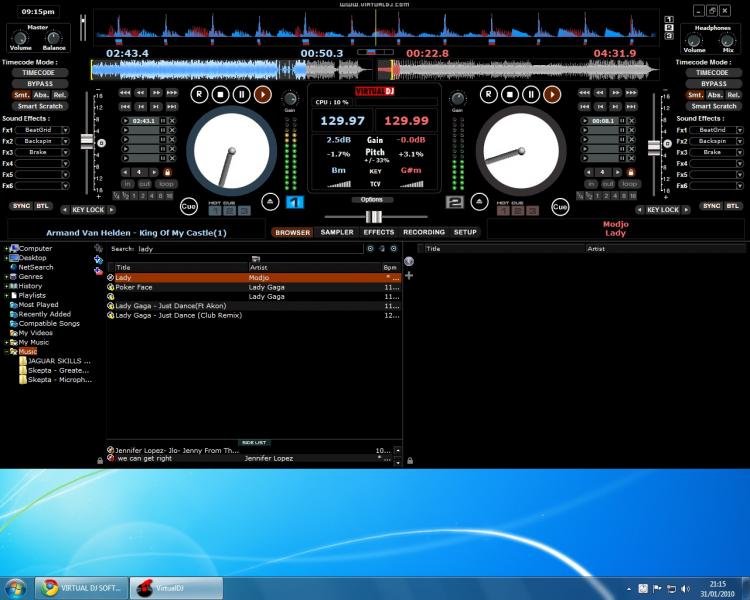Click the search field containing lady
750x600 pixels.
click(249, 249)
